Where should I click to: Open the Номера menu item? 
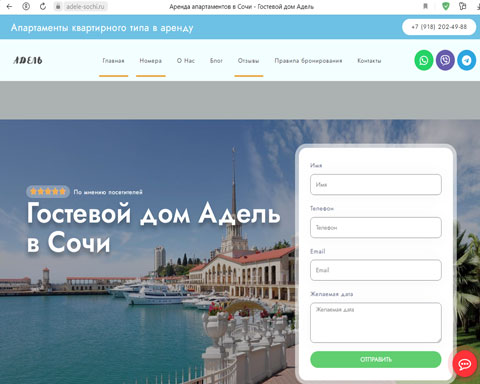(151, 61)
